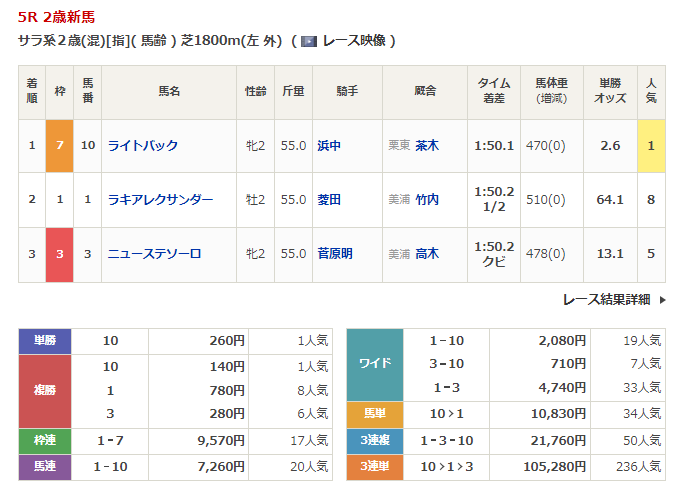Click trainer name 竹内
Screen dimensions: 682x489
point(427,200)
